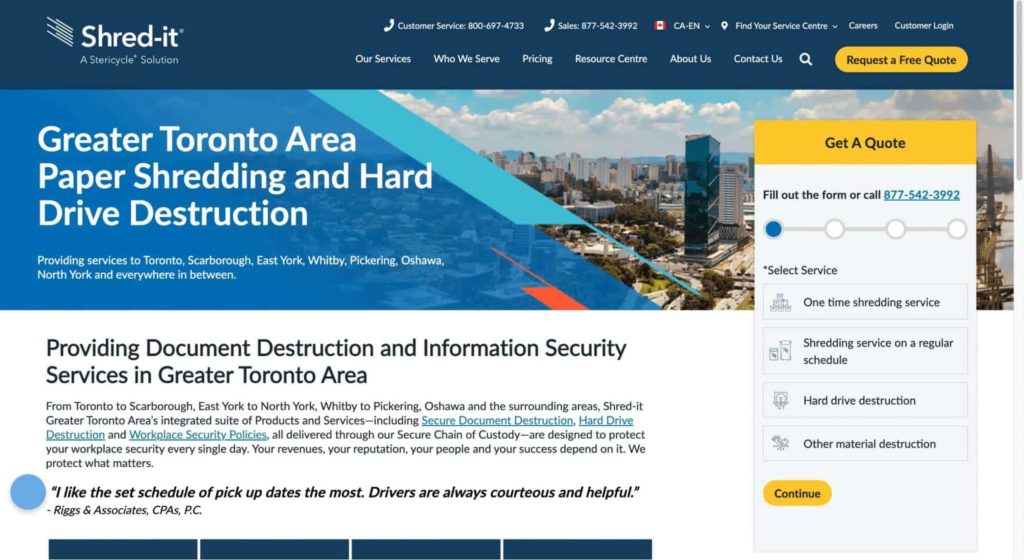Click the Canadian flag icon
The width and height of the screenshot is (1024, 560).
(660, 25)
